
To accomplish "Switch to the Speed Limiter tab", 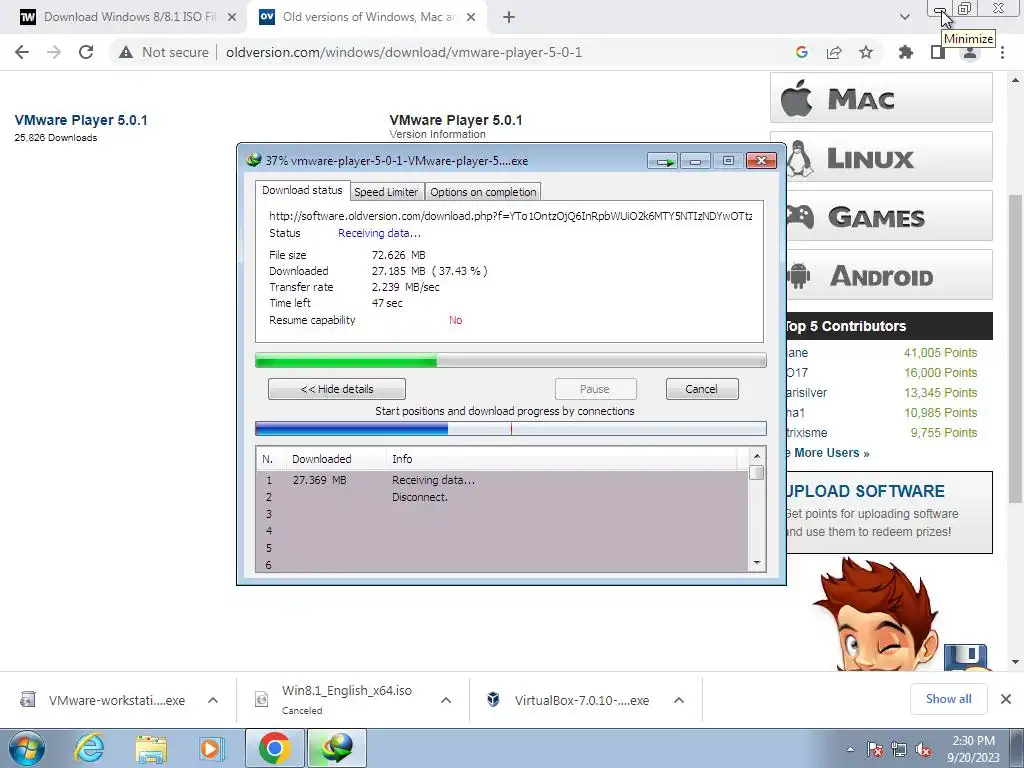I will 386,192.
